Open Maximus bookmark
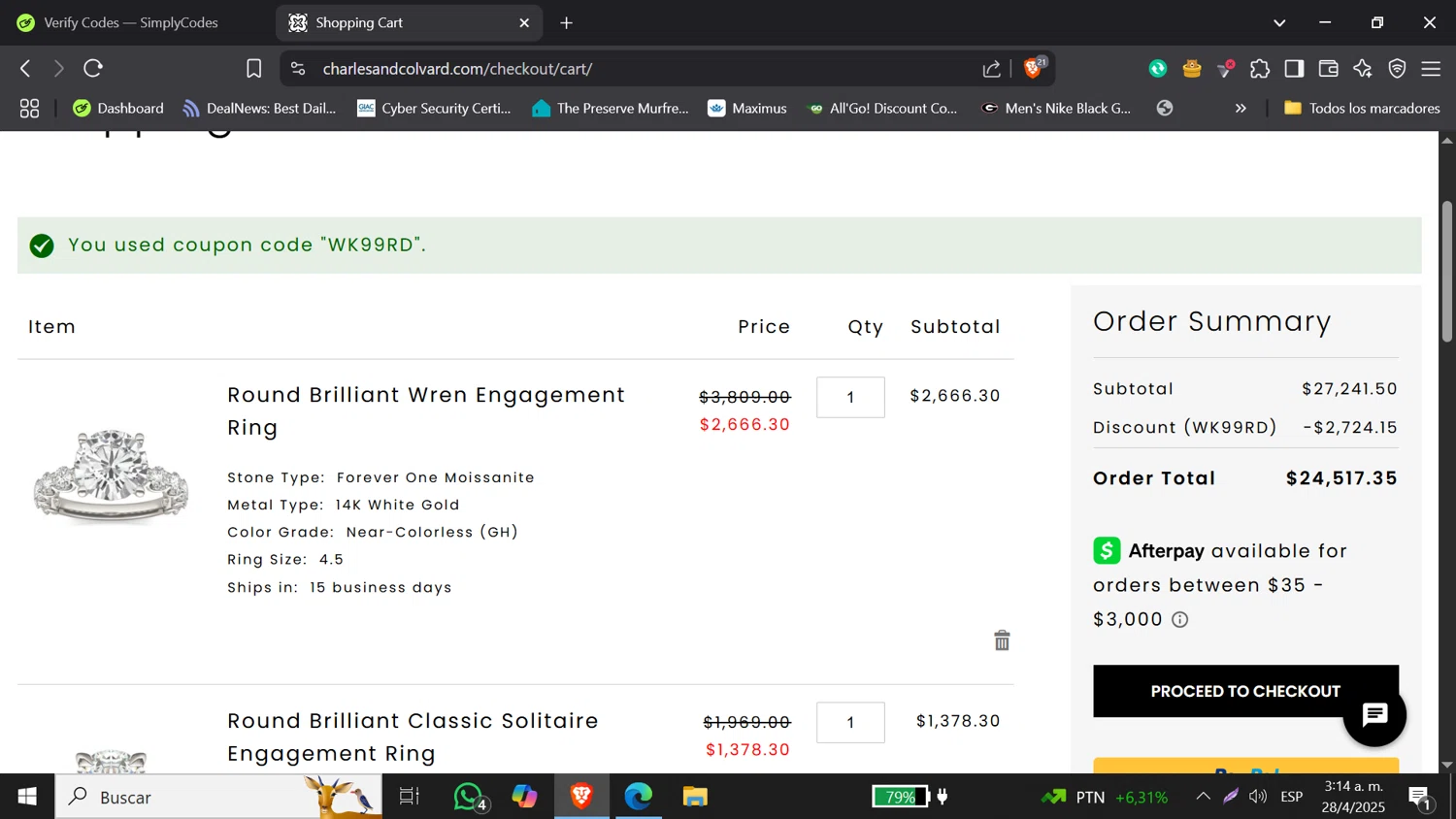 747,109
